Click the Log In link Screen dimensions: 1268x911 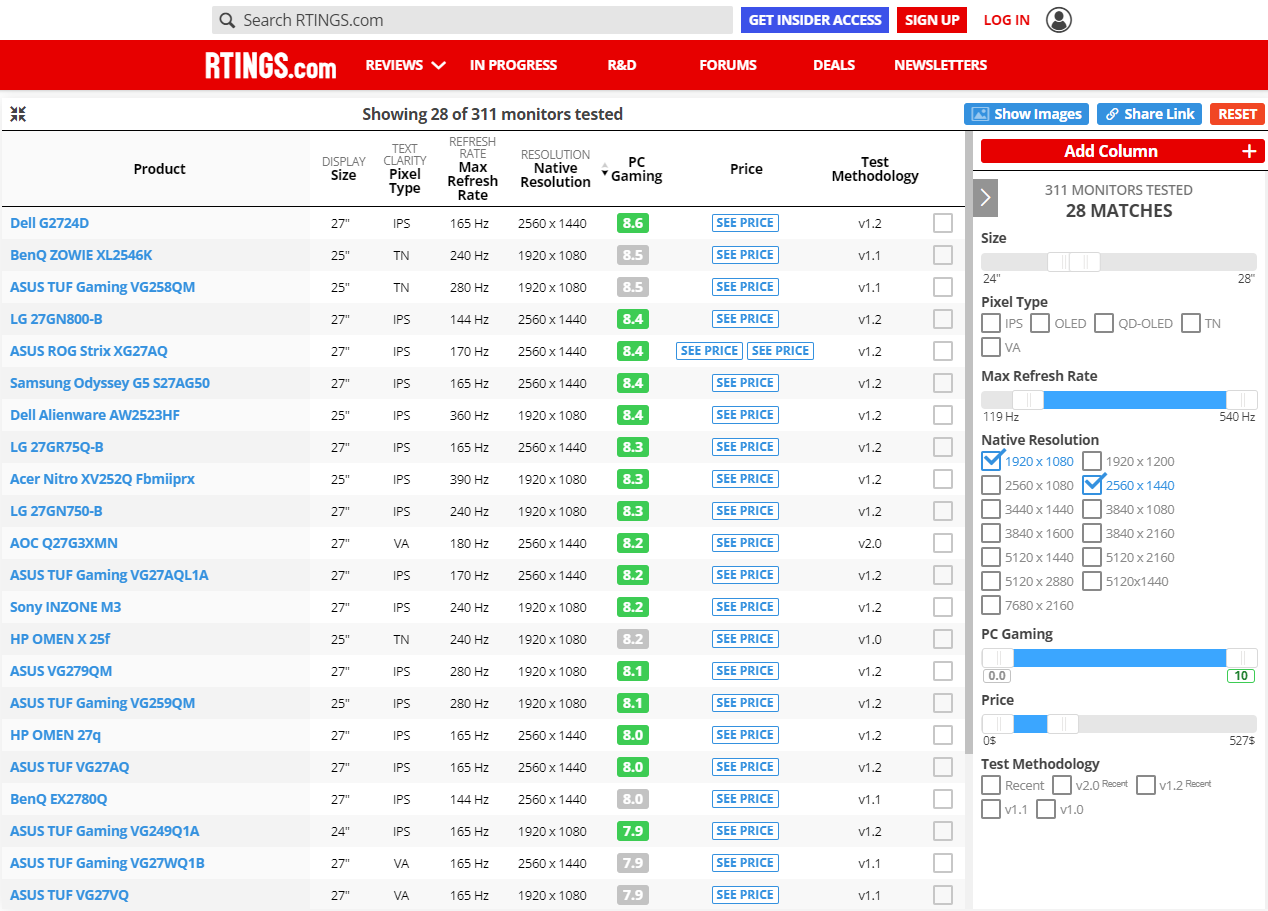click(1006, 20)
